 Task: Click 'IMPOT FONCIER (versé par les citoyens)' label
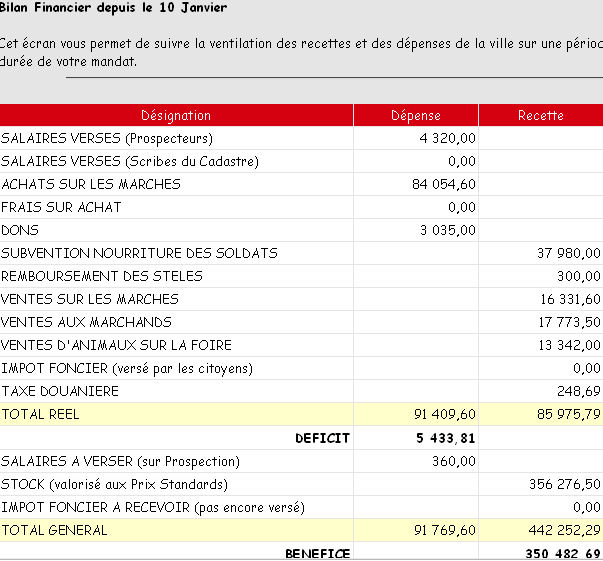127,369
